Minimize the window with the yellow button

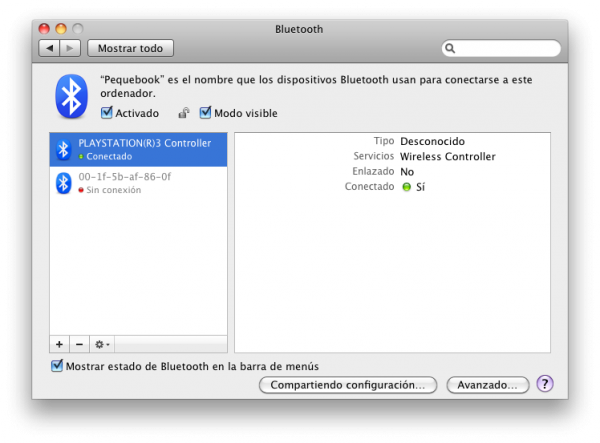coord(61,29)
